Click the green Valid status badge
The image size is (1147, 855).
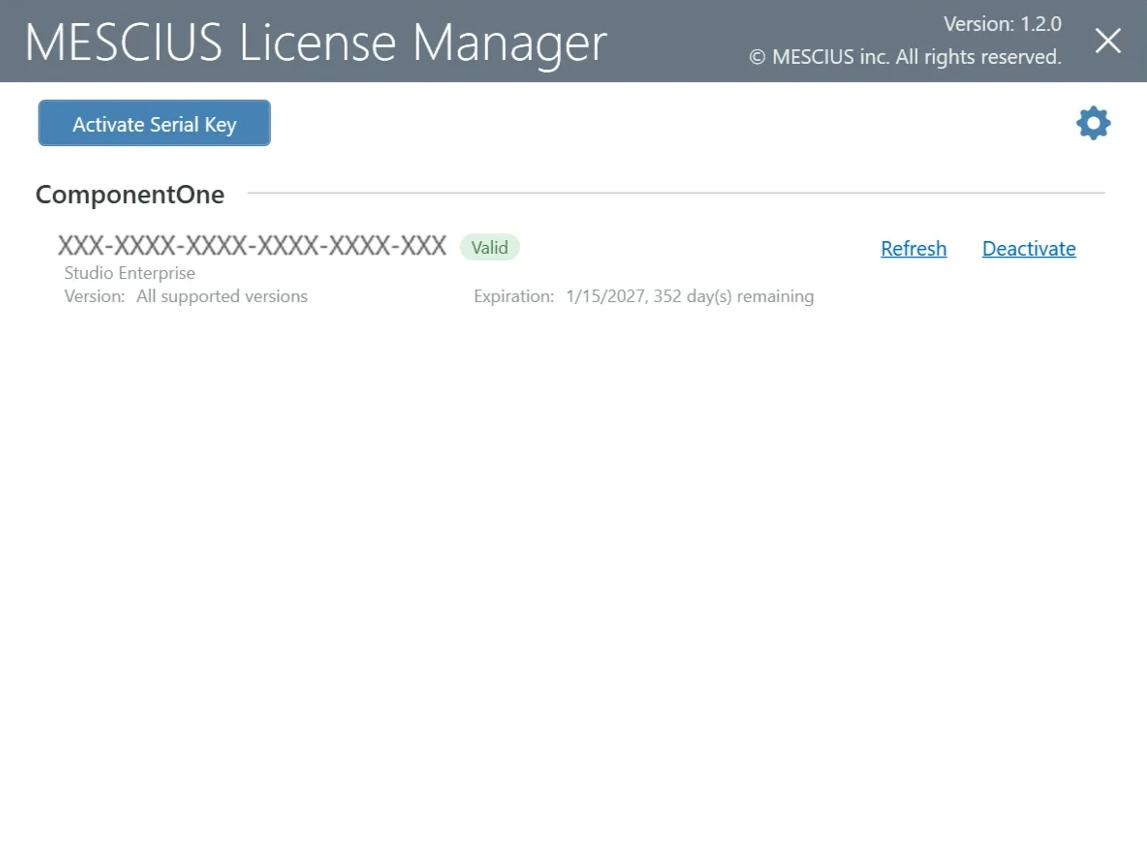(x=490, y=248)
